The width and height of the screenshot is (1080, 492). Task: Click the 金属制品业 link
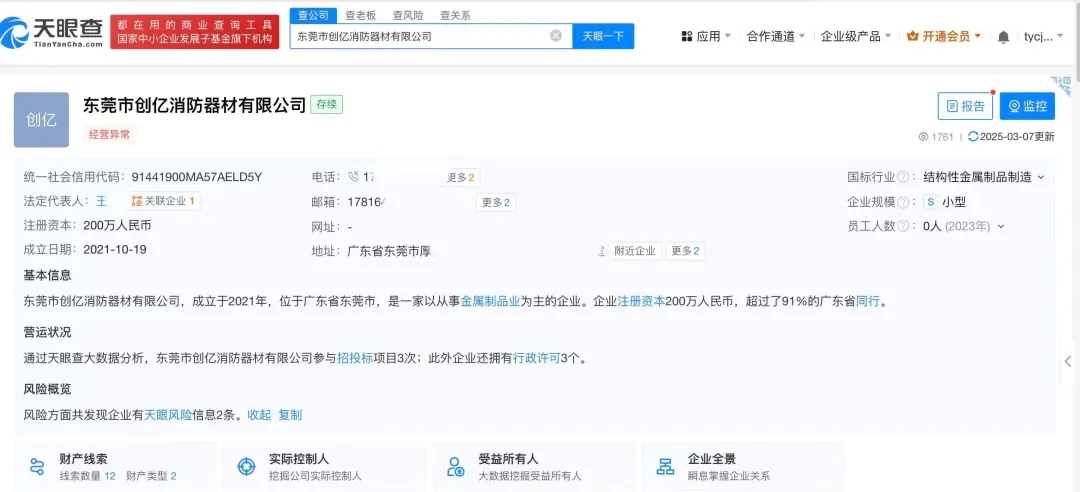click(490, 301)
